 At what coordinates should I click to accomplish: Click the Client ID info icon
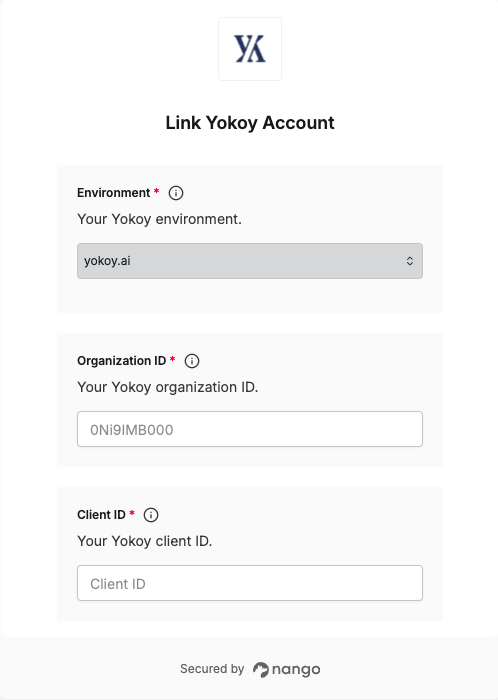[151, 515]
